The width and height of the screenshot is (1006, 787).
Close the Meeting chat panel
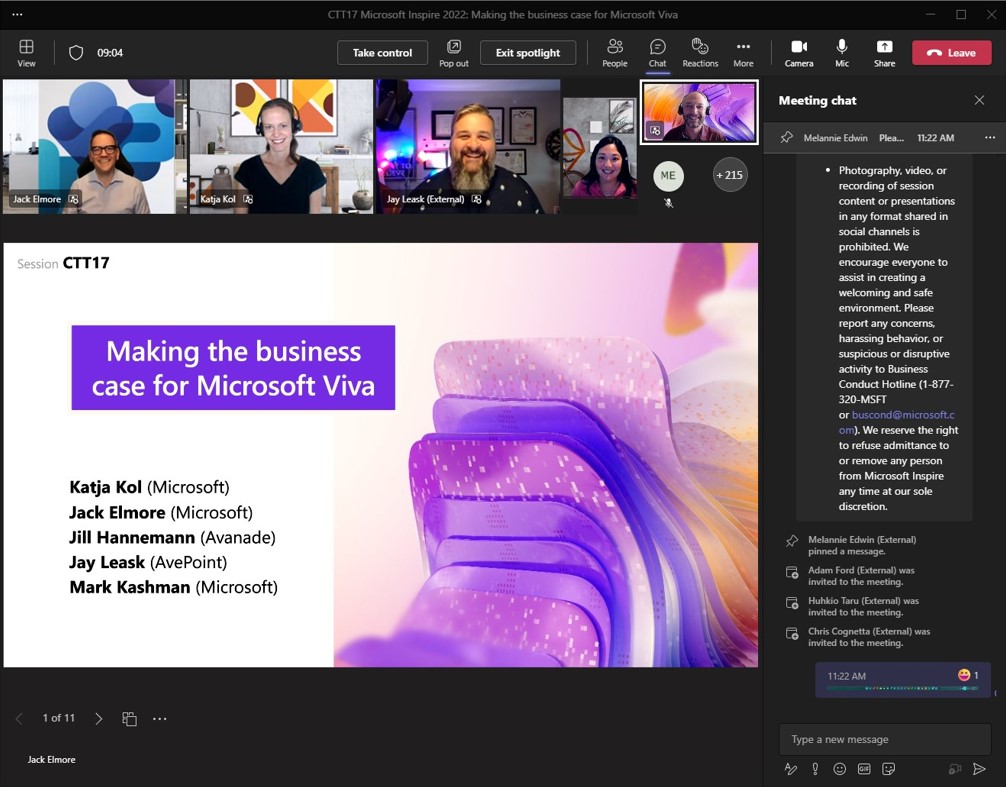click(x=979, y=100)
